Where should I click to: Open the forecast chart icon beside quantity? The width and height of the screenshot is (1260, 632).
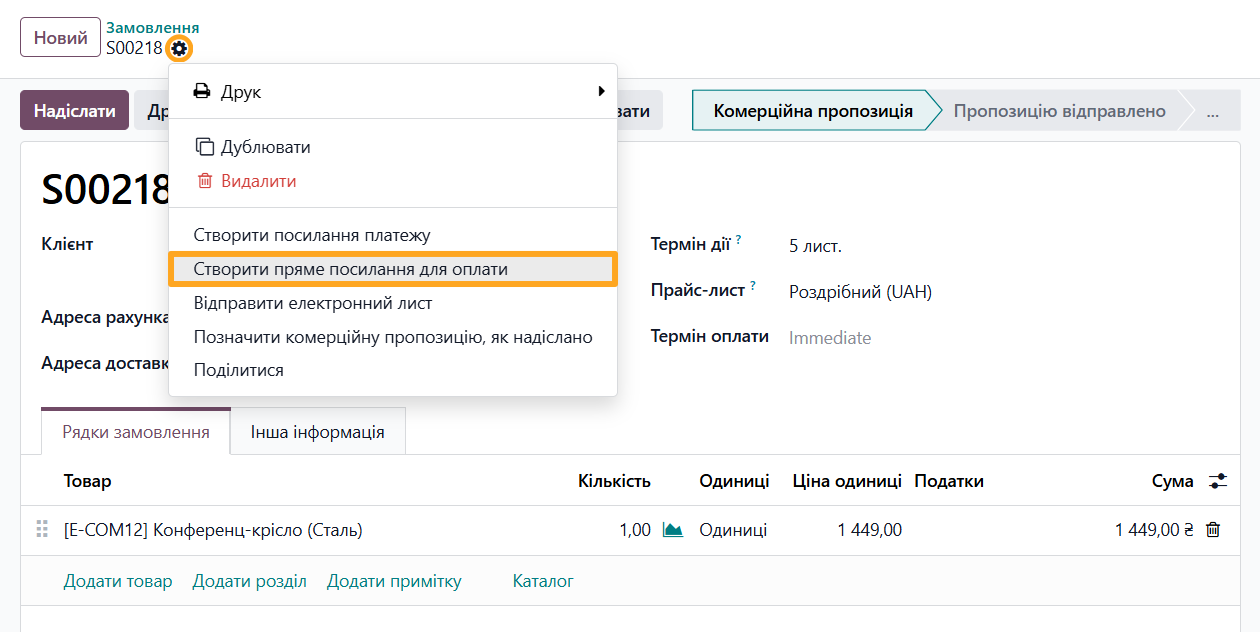point(673,530)
